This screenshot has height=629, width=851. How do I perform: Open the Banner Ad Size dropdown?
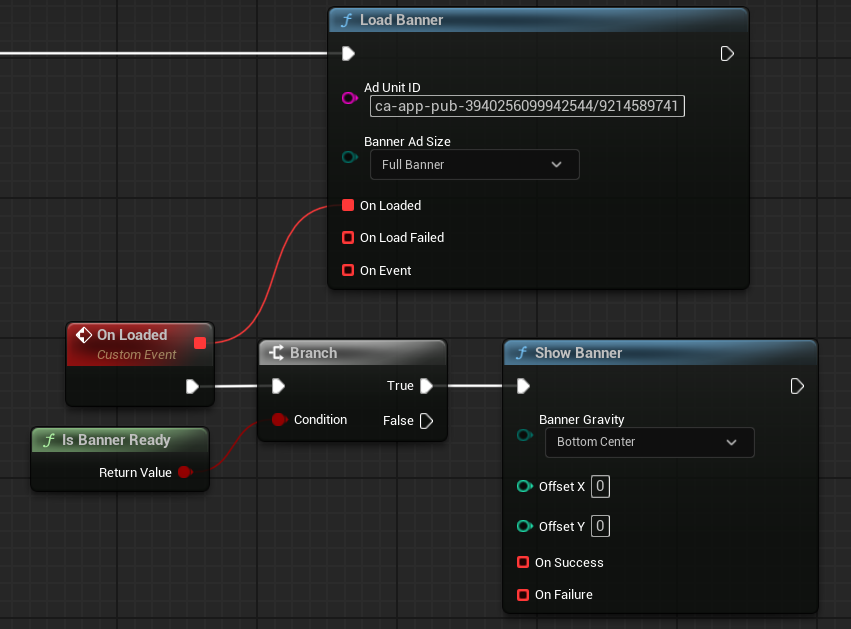click(474, 164)
